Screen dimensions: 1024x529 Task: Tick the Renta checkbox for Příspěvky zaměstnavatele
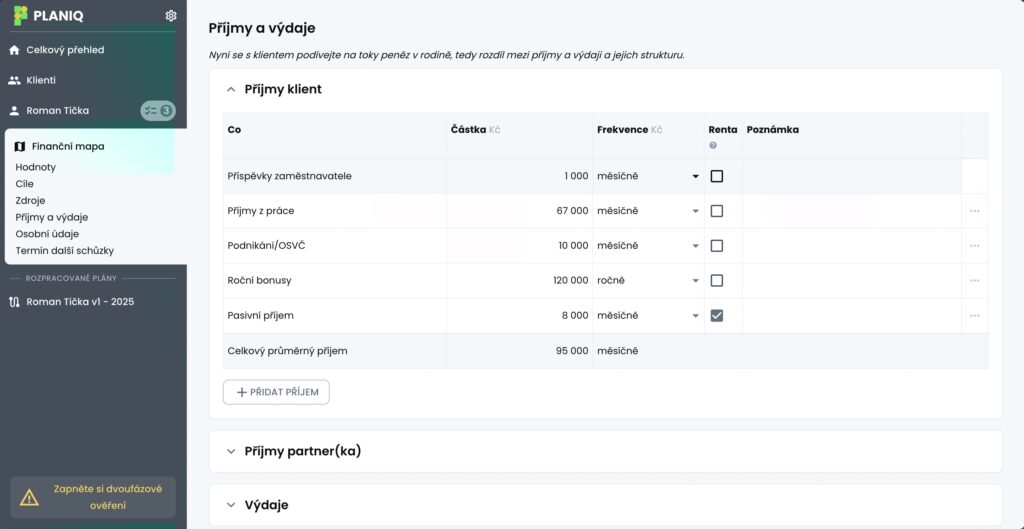point(717,176)
